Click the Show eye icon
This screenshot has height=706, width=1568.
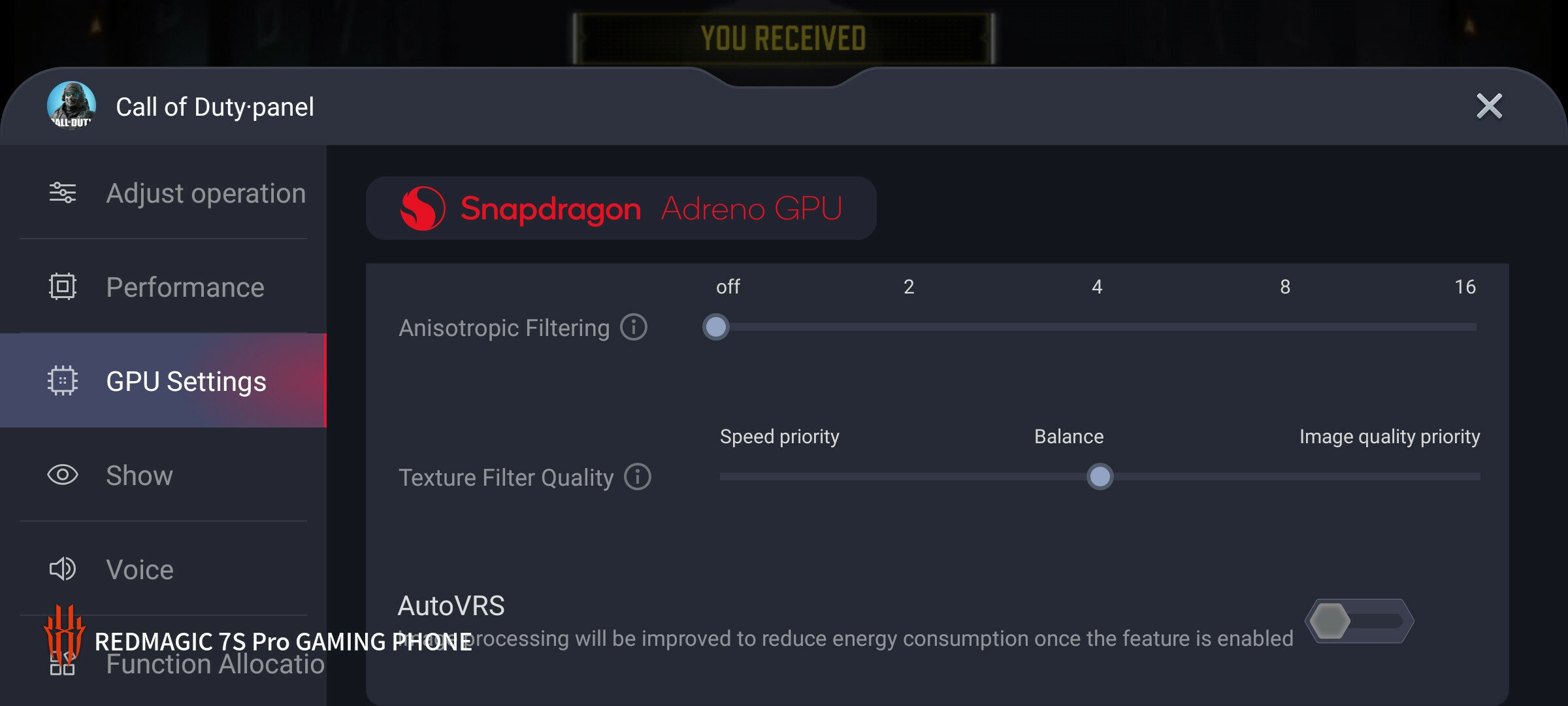pos(63,475)
